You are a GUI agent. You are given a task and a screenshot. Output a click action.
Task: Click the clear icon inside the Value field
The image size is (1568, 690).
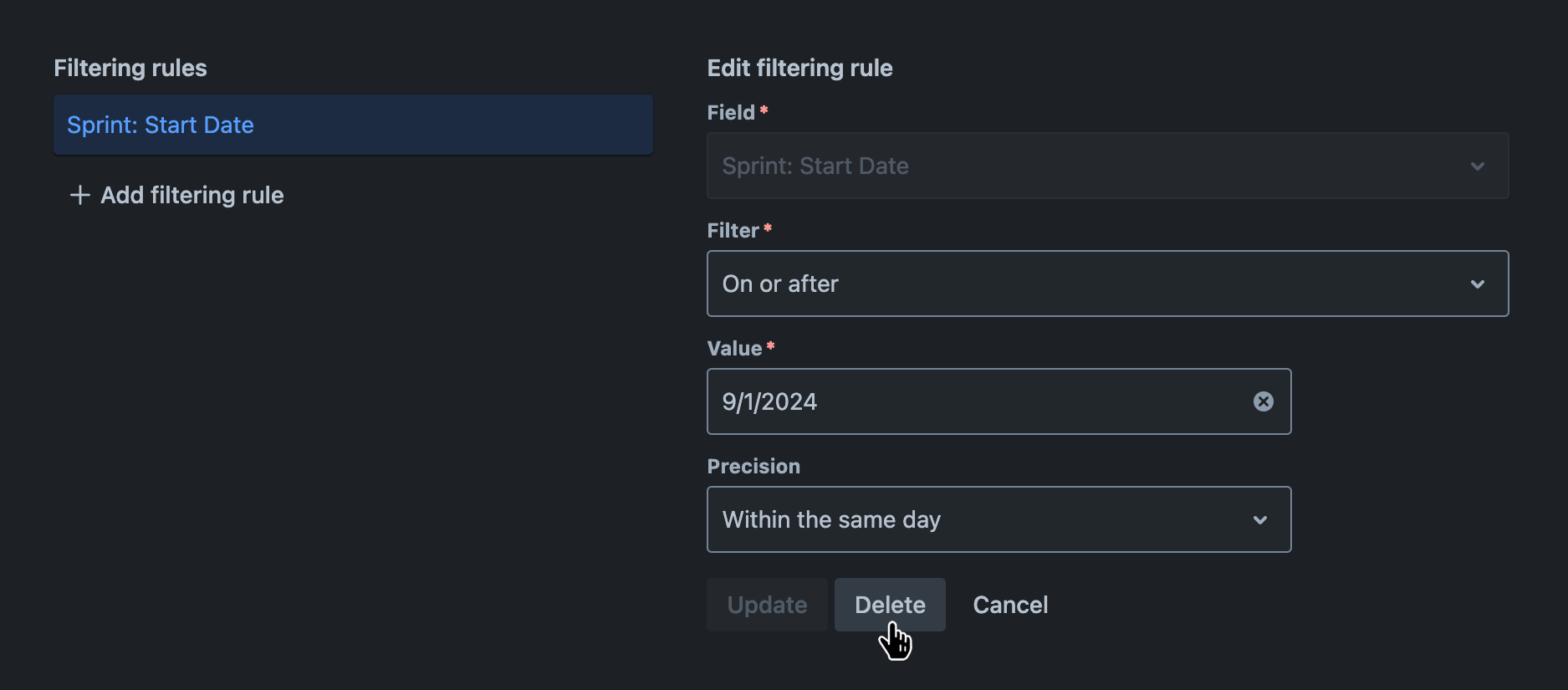click(x=1263, y=401)
